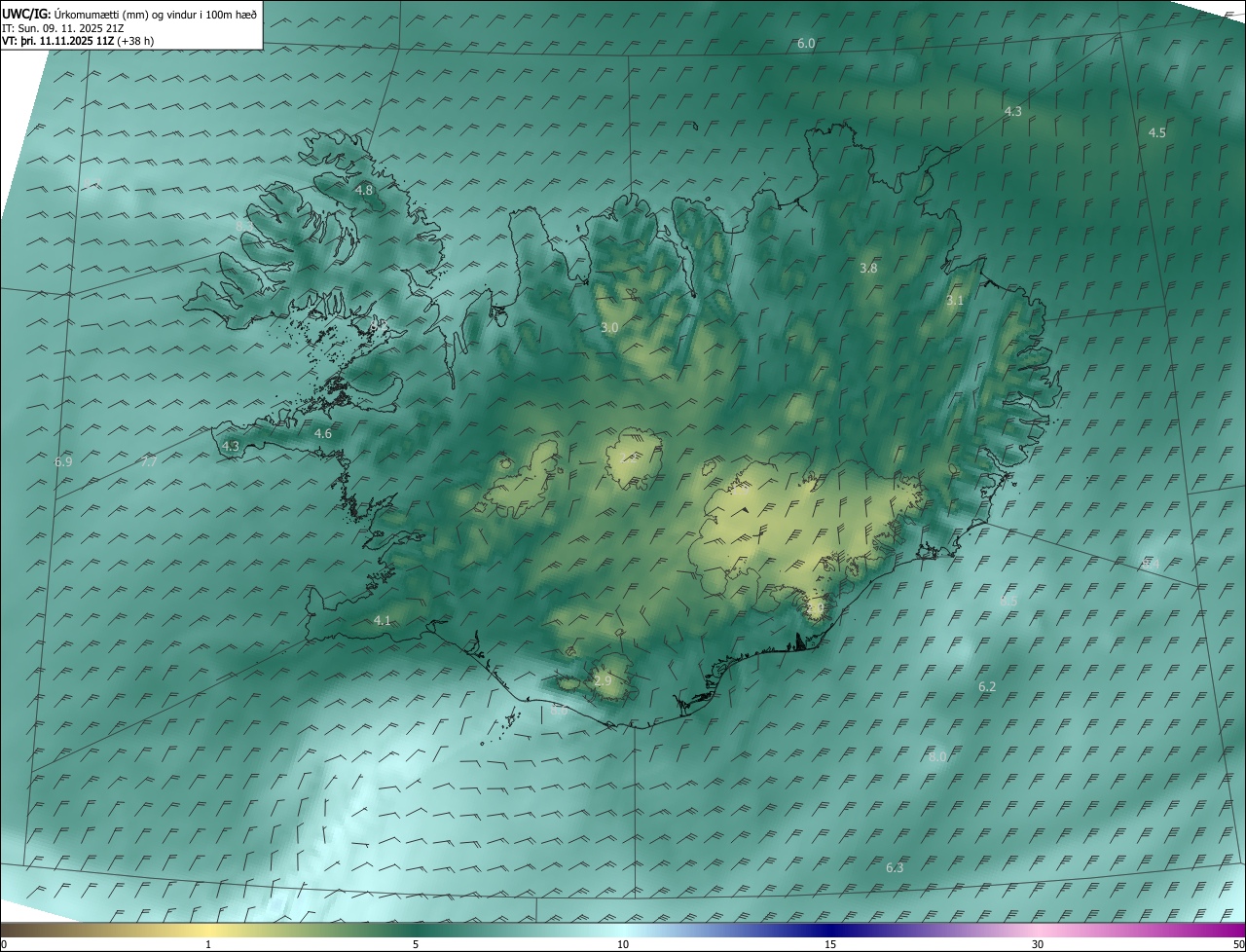The image size is (1246, 952).
Task: Click the "7.7" value label
Action: click(x=149, y=462)
